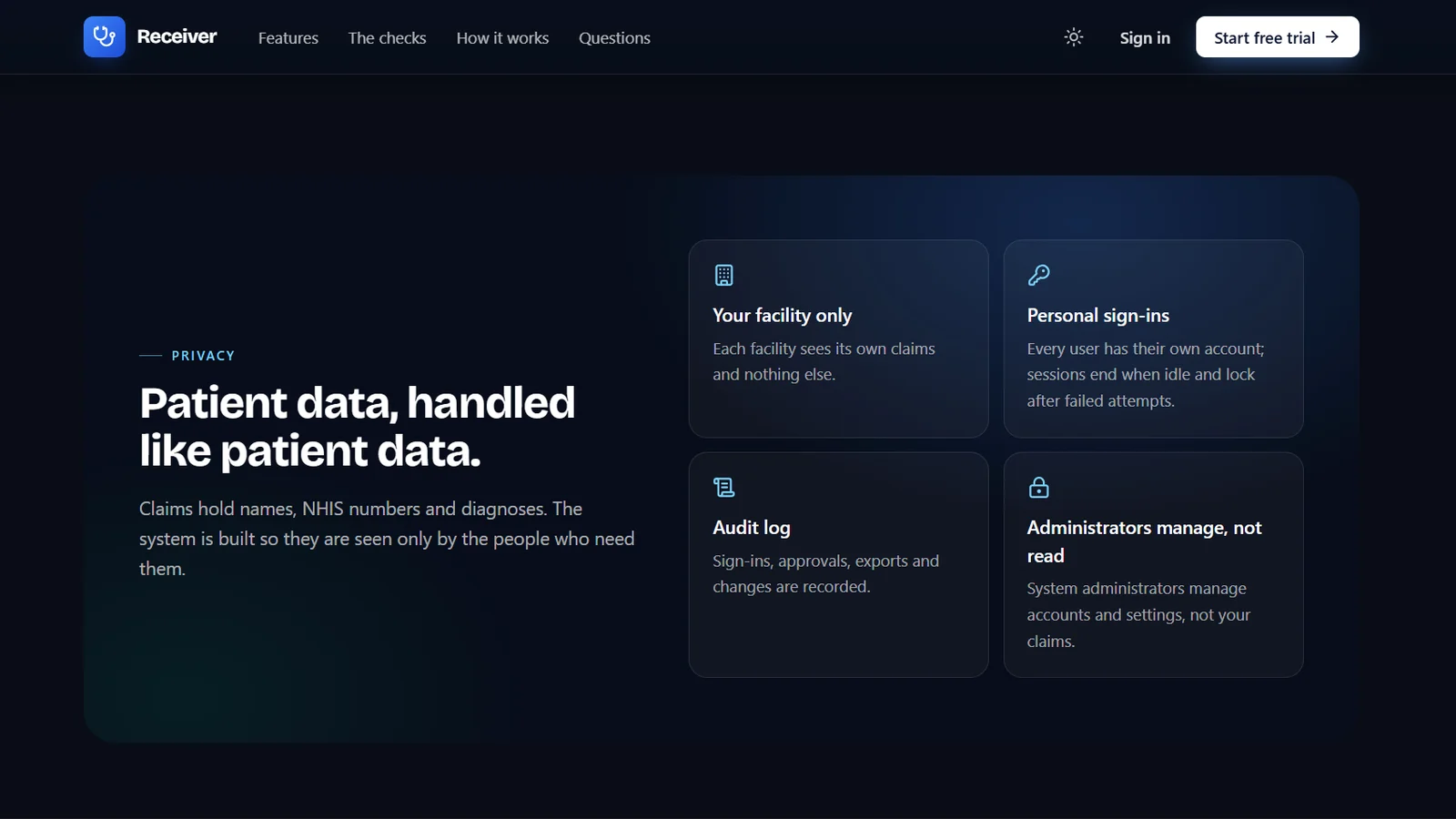Click the heading Patient data, handled like patient data.
Screen dimensions: 1456x819
point(357,427)
